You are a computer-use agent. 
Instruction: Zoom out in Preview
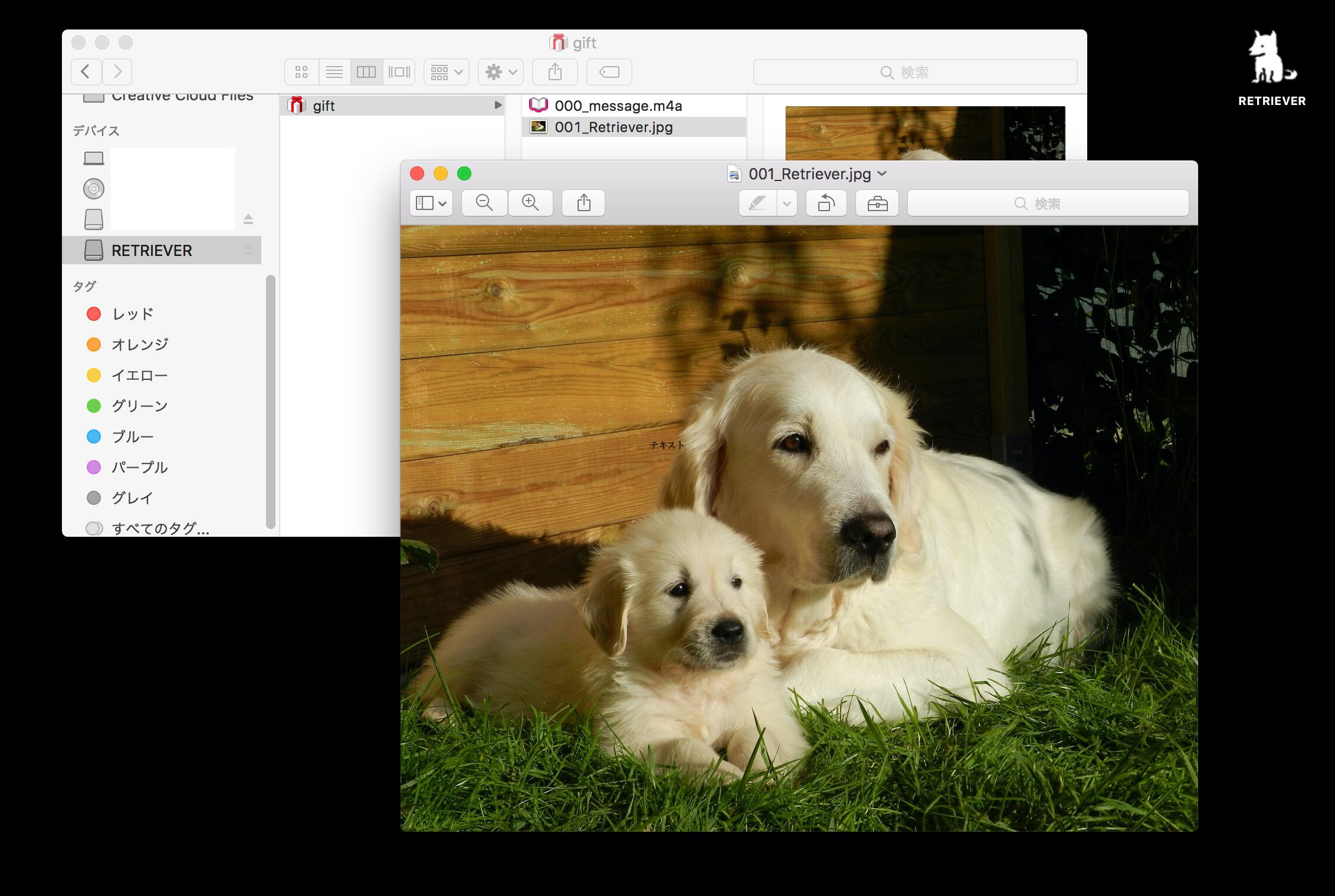click(484, 203)
